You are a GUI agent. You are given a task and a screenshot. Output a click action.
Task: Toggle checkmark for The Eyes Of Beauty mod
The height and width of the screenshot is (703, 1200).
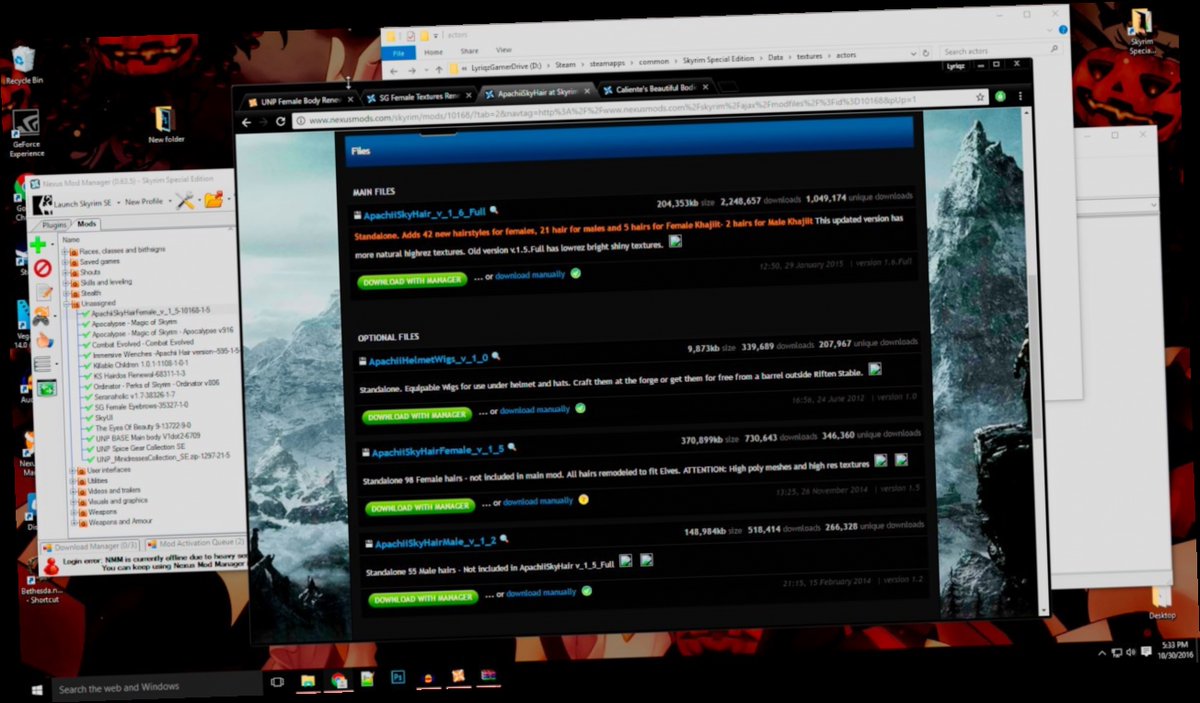coord(90,428)
